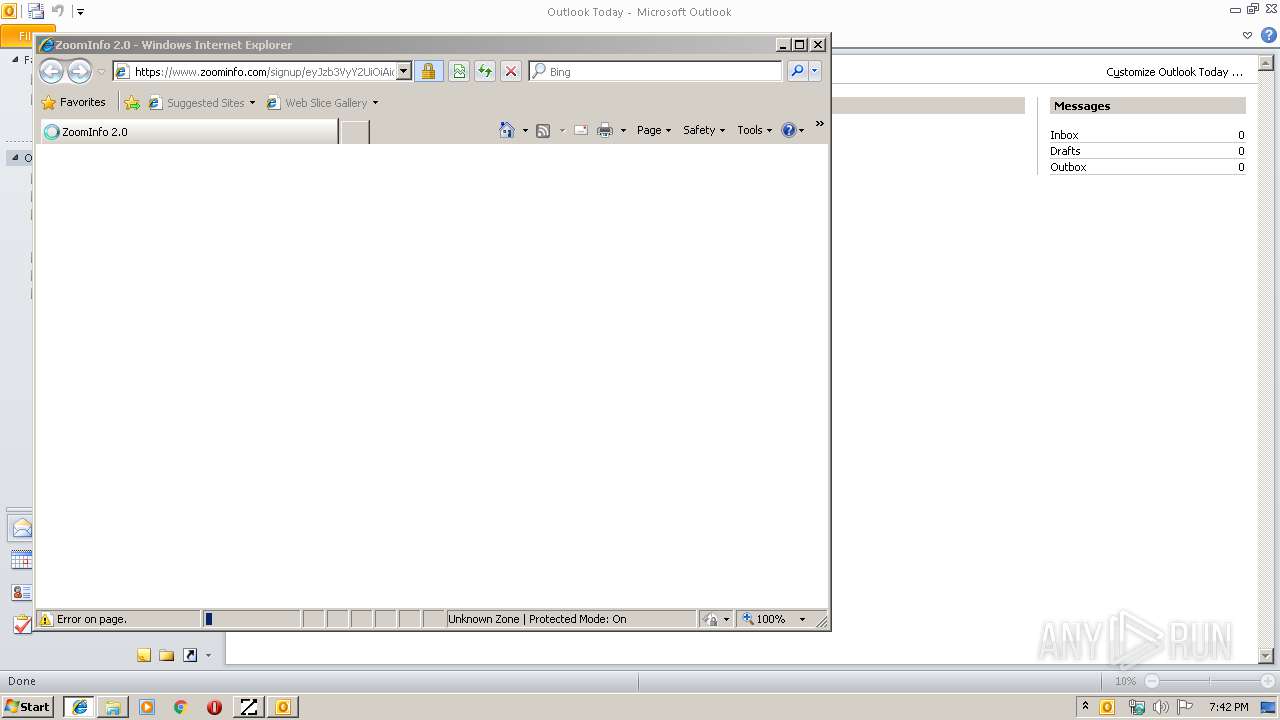Open Web Slice Gallery link
The image size is (1280, 720).
(317, 102)
